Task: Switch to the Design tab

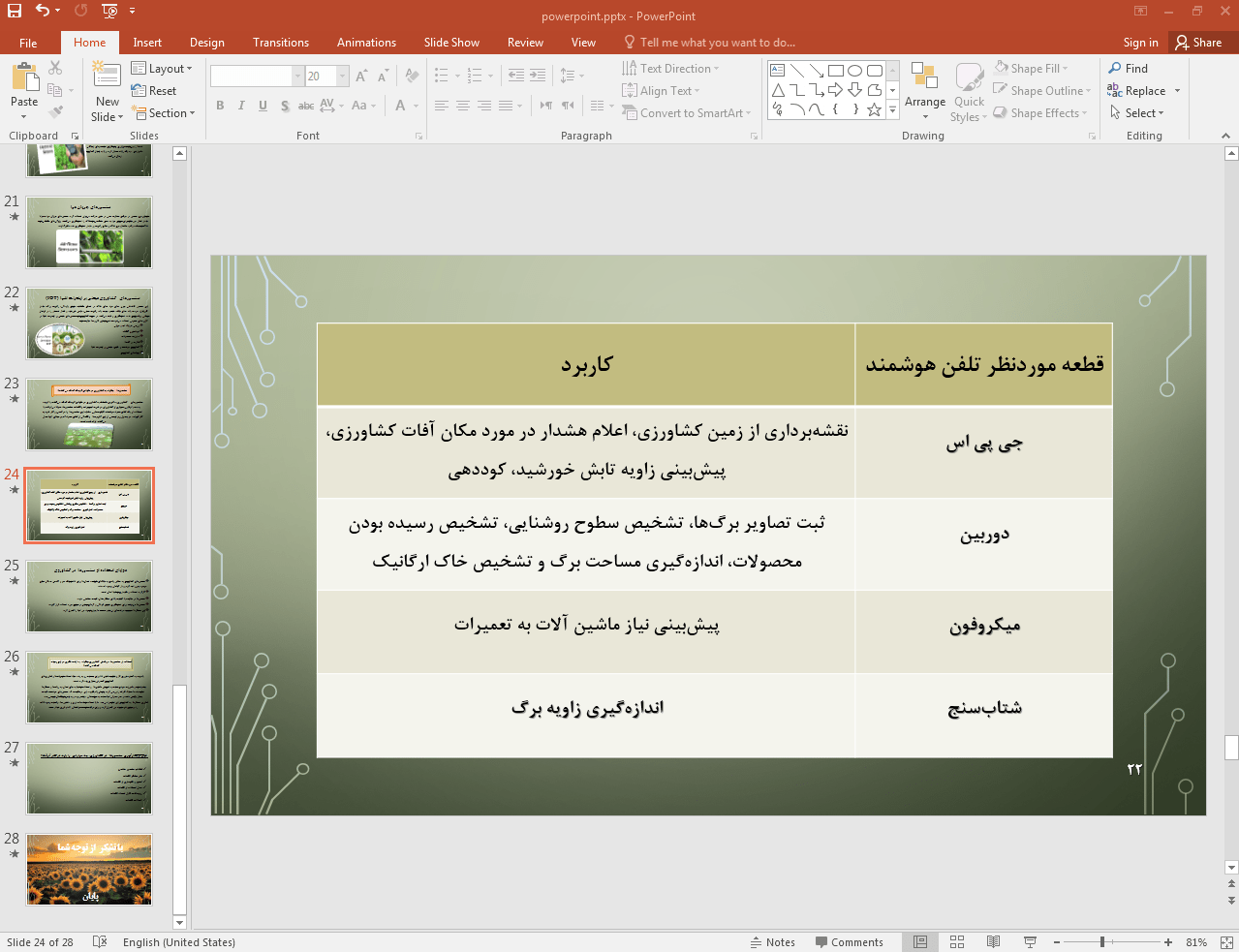Action: (x=207, y=43)
